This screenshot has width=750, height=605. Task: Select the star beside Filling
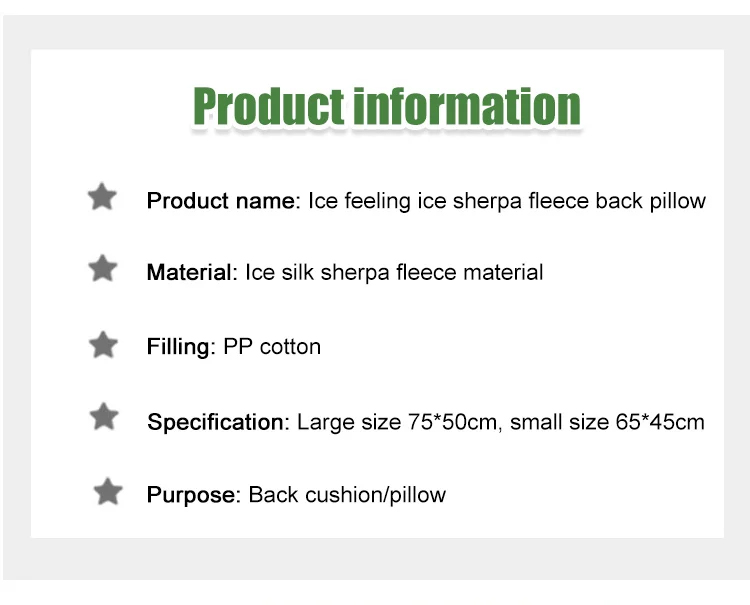click(x=103, y=345)
